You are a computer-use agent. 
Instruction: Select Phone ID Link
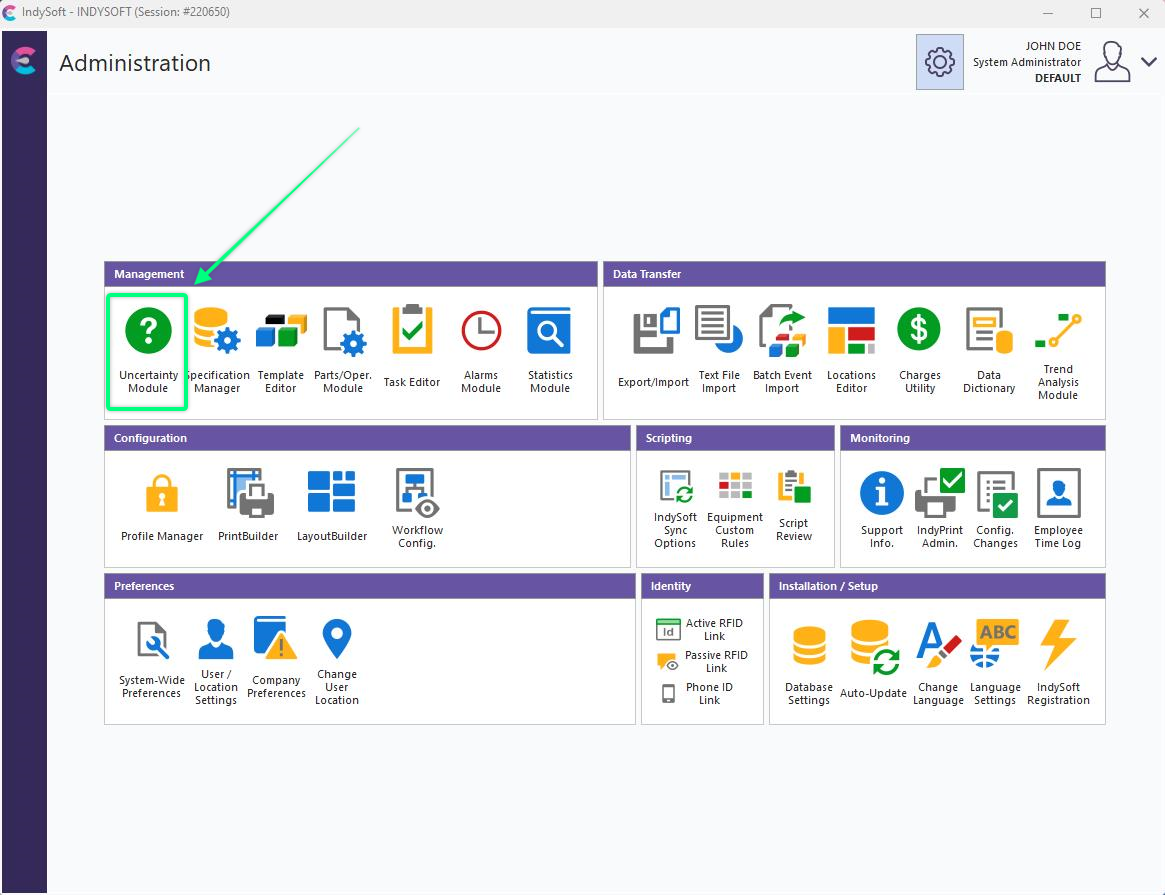(698, 693)
